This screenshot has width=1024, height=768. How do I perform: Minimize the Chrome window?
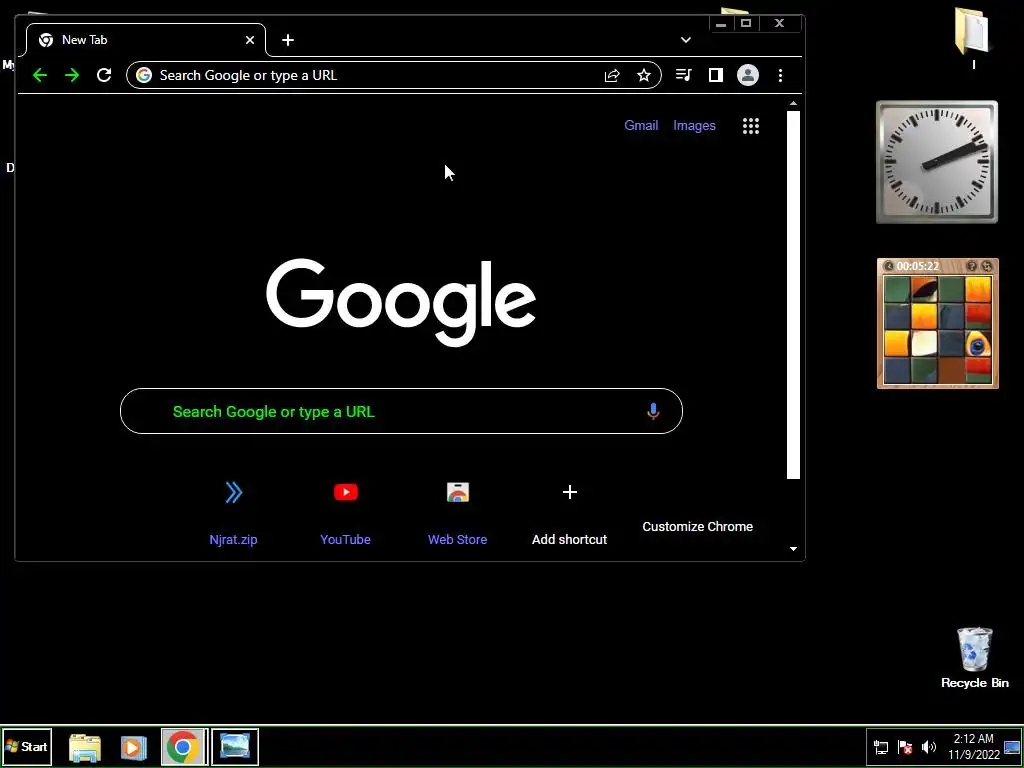[721, 24]
